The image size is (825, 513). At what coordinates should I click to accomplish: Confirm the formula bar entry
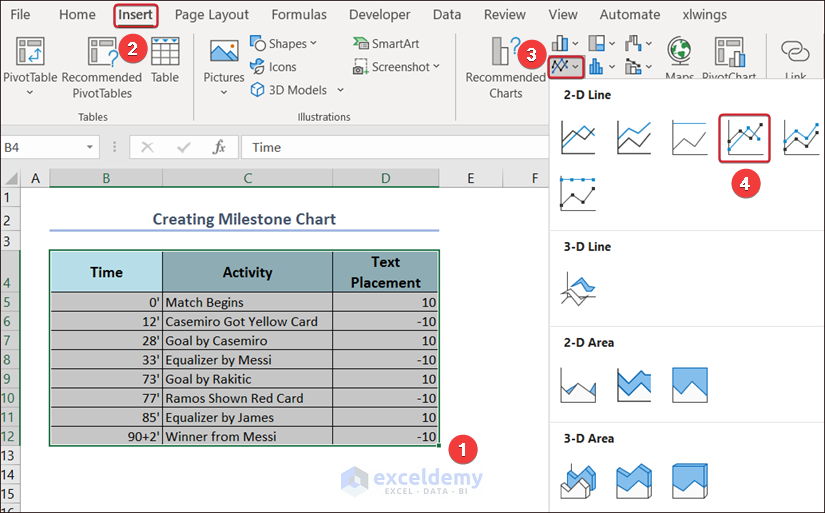[184, 147]
